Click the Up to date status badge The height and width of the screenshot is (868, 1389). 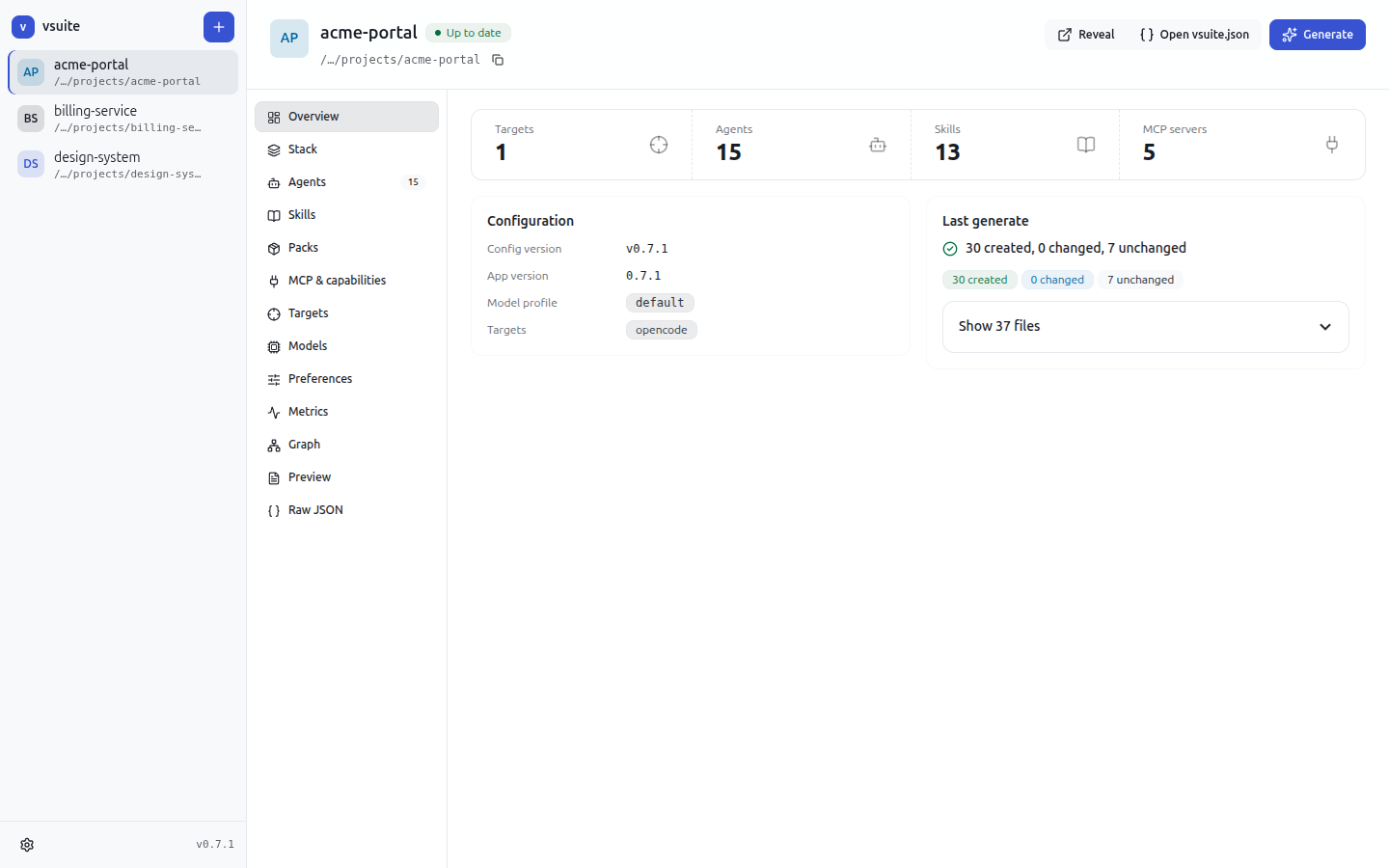point(468,33)
